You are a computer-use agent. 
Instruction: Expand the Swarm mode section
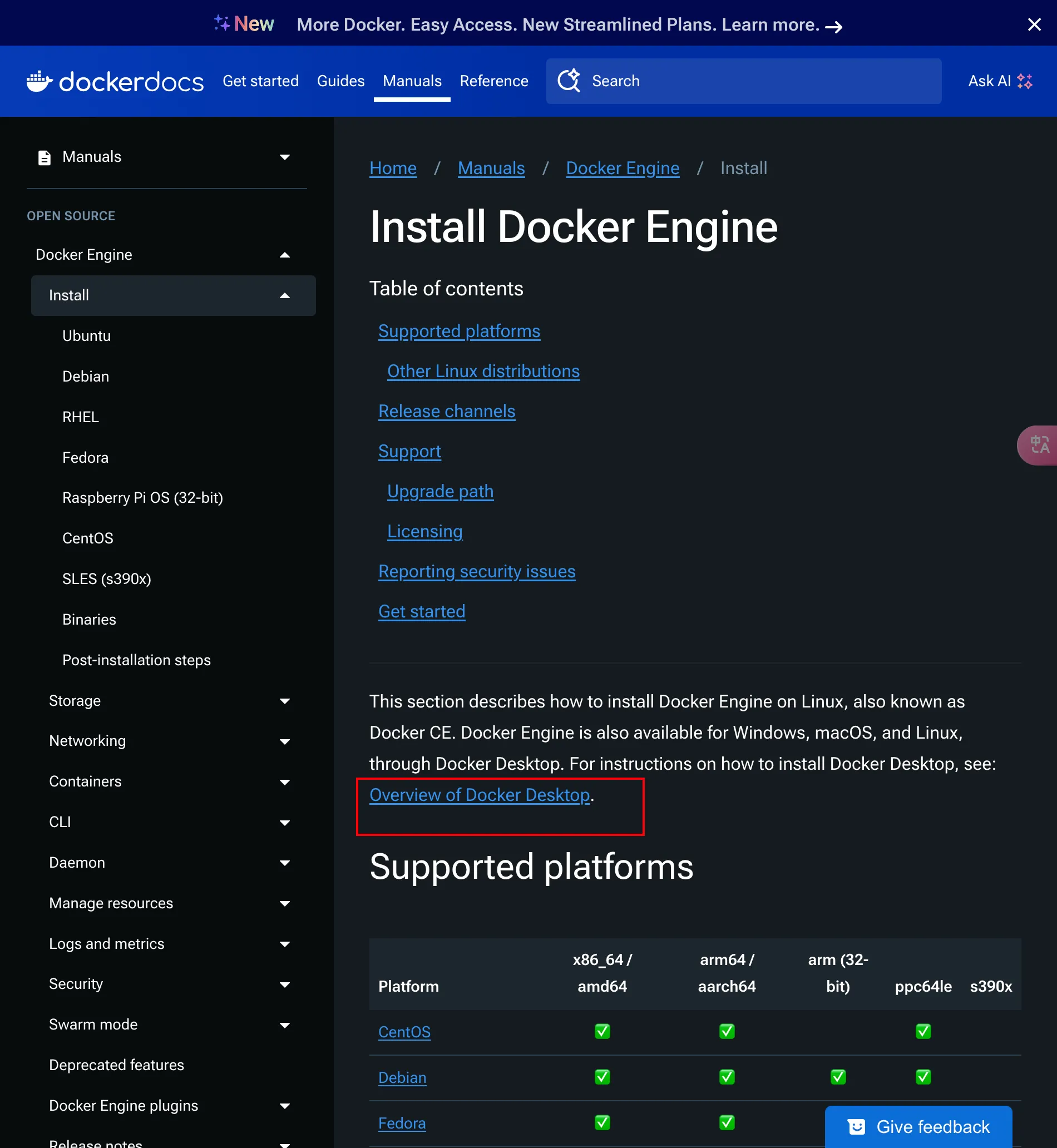[x=284, y=1025]
